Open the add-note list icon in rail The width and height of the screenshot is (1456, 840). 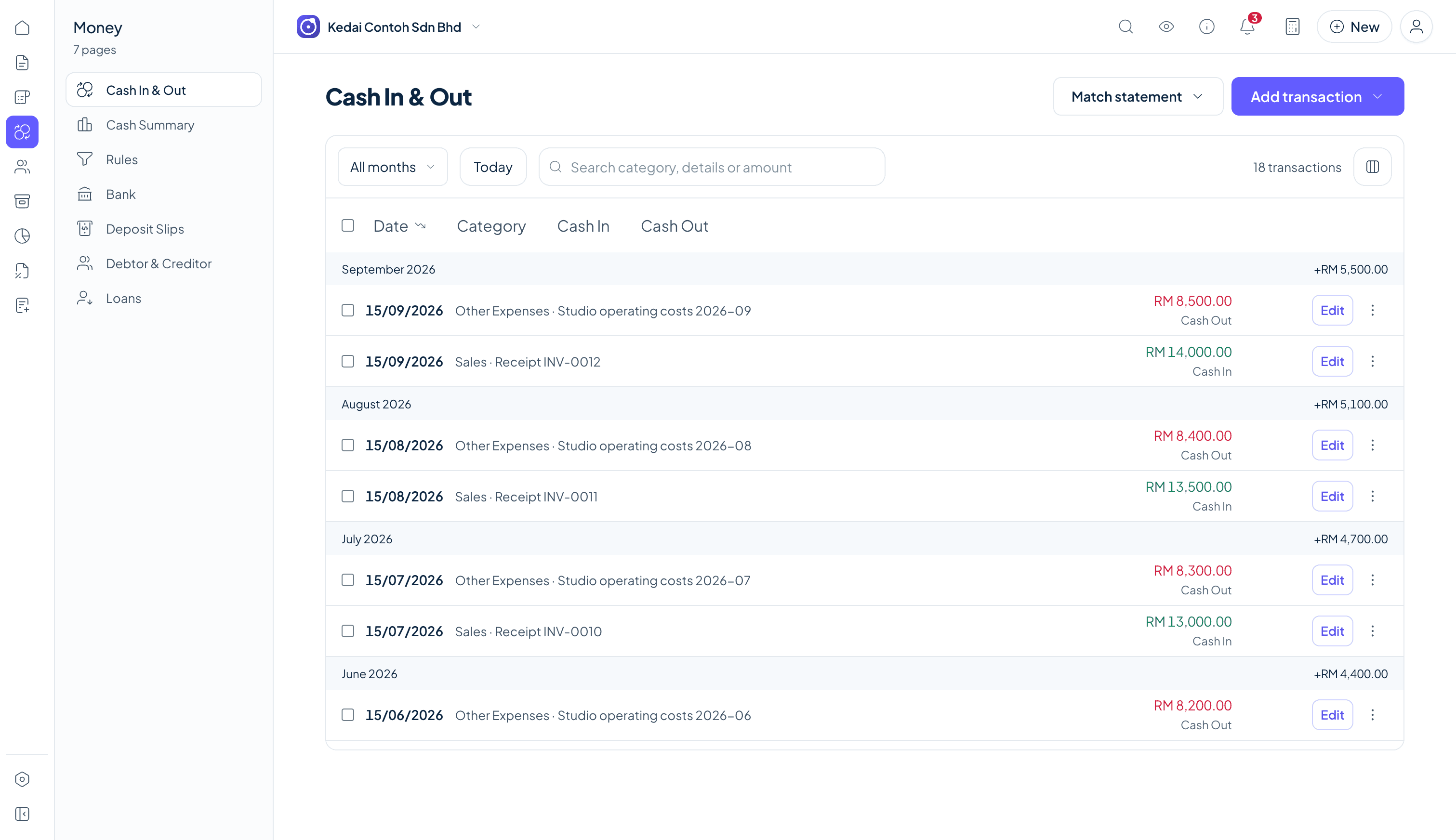click(x=22, y=305)
